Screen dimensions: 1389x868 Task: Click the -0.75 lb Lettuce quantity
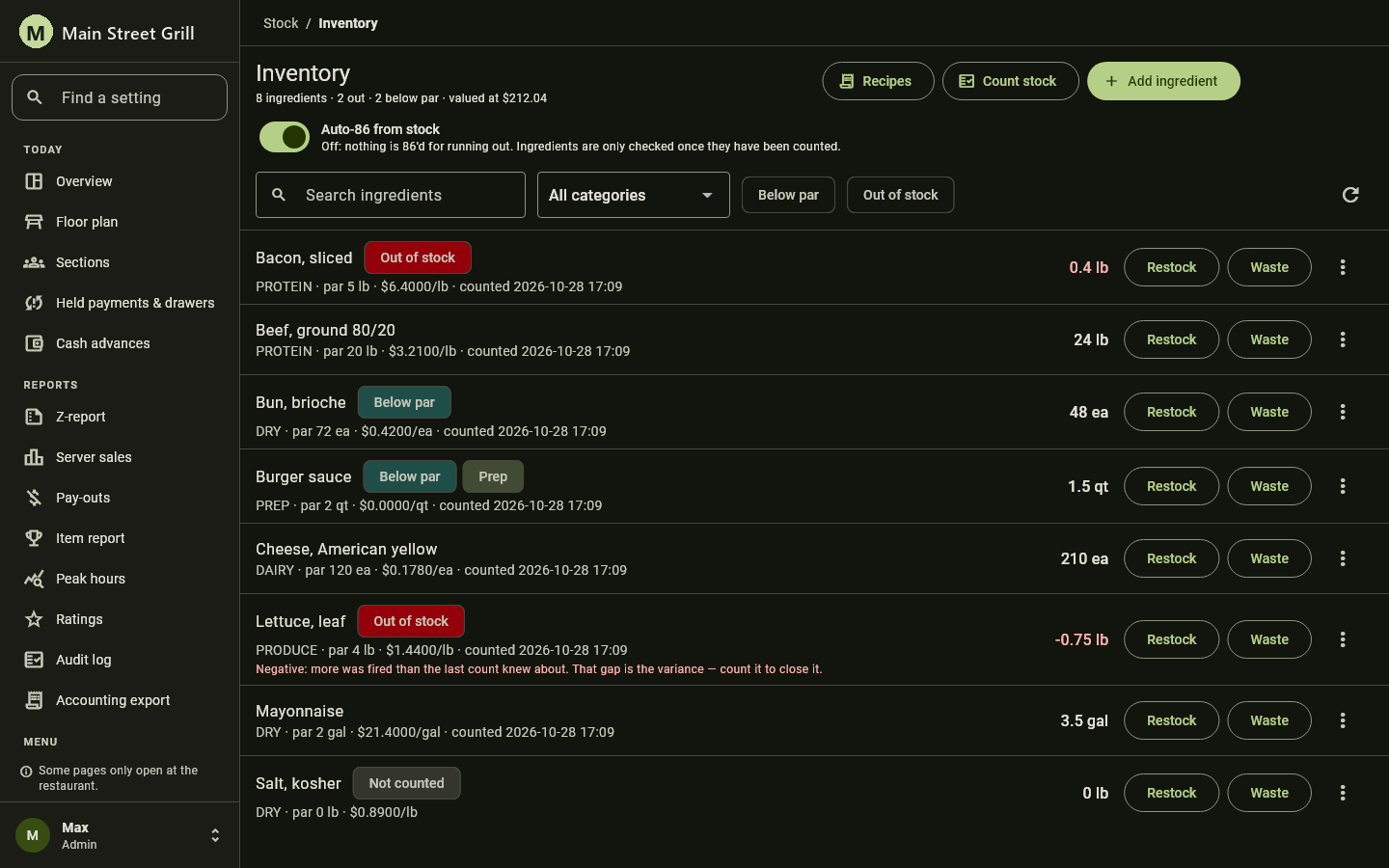click(x=1081, y=639)
